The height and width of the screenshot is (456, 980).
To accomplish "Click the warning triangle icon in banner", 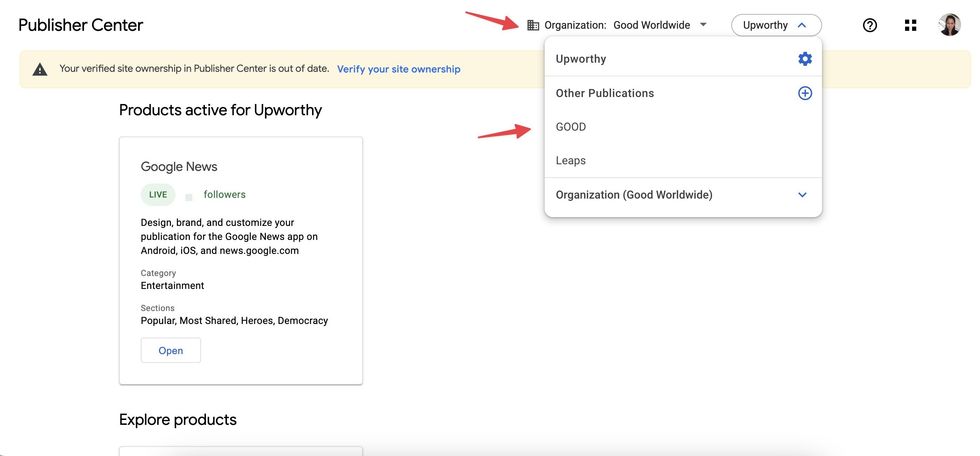I will click(x=40, y=69).
